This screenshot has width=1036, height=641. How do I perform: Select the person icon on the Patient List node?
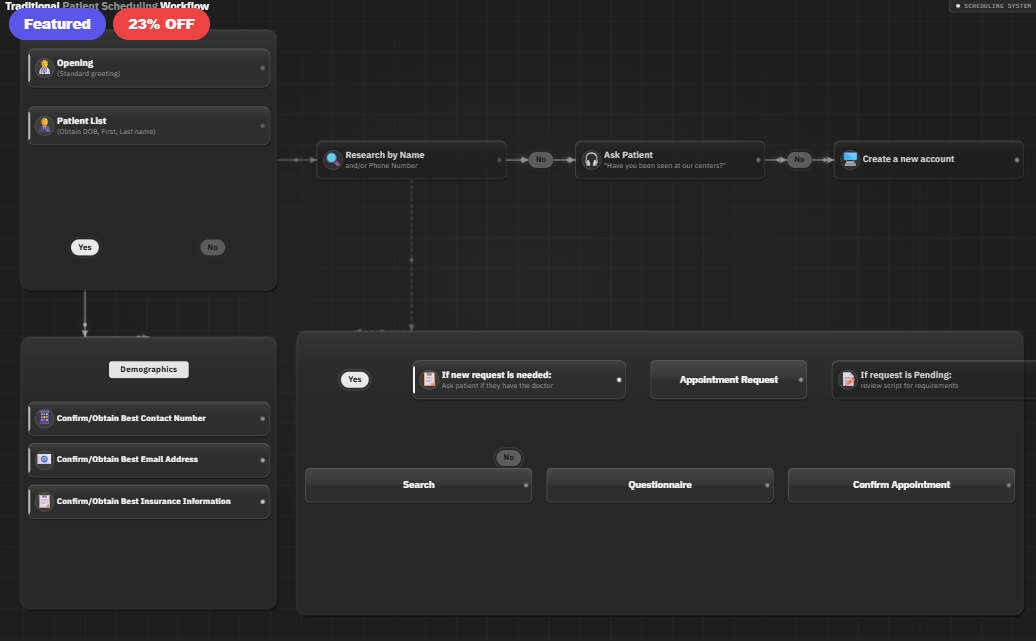click(x=44, y=125)
